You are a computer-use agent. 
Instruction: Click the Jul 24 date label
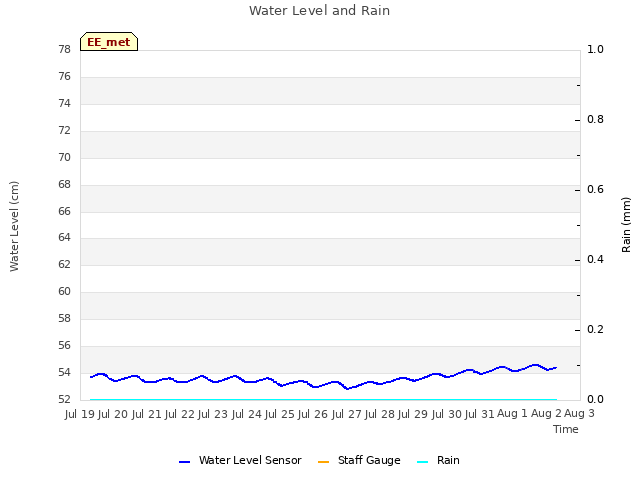point(247,414)
